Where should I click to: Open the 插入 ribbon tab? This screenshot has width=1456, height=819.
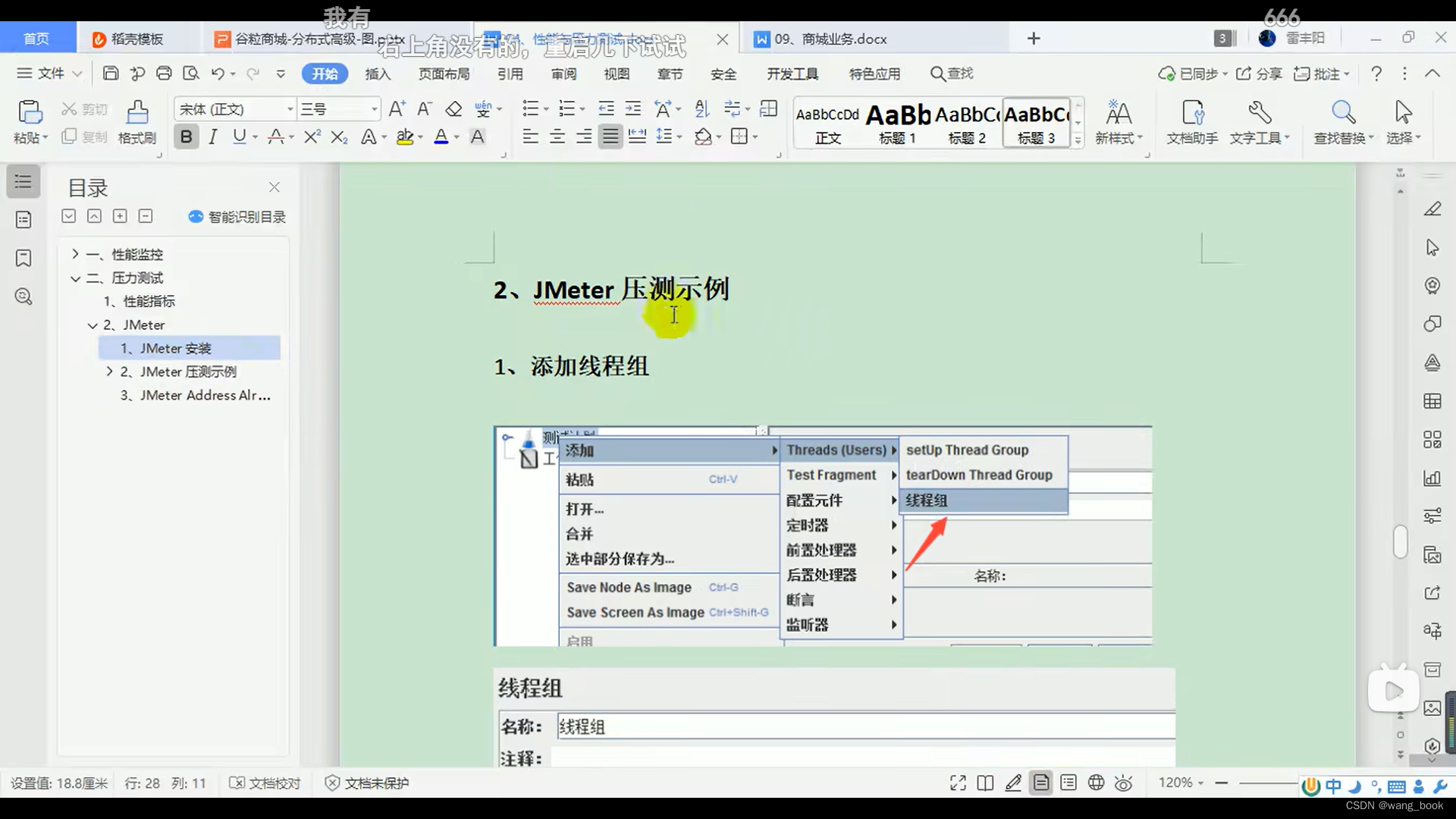coord(378,74)
